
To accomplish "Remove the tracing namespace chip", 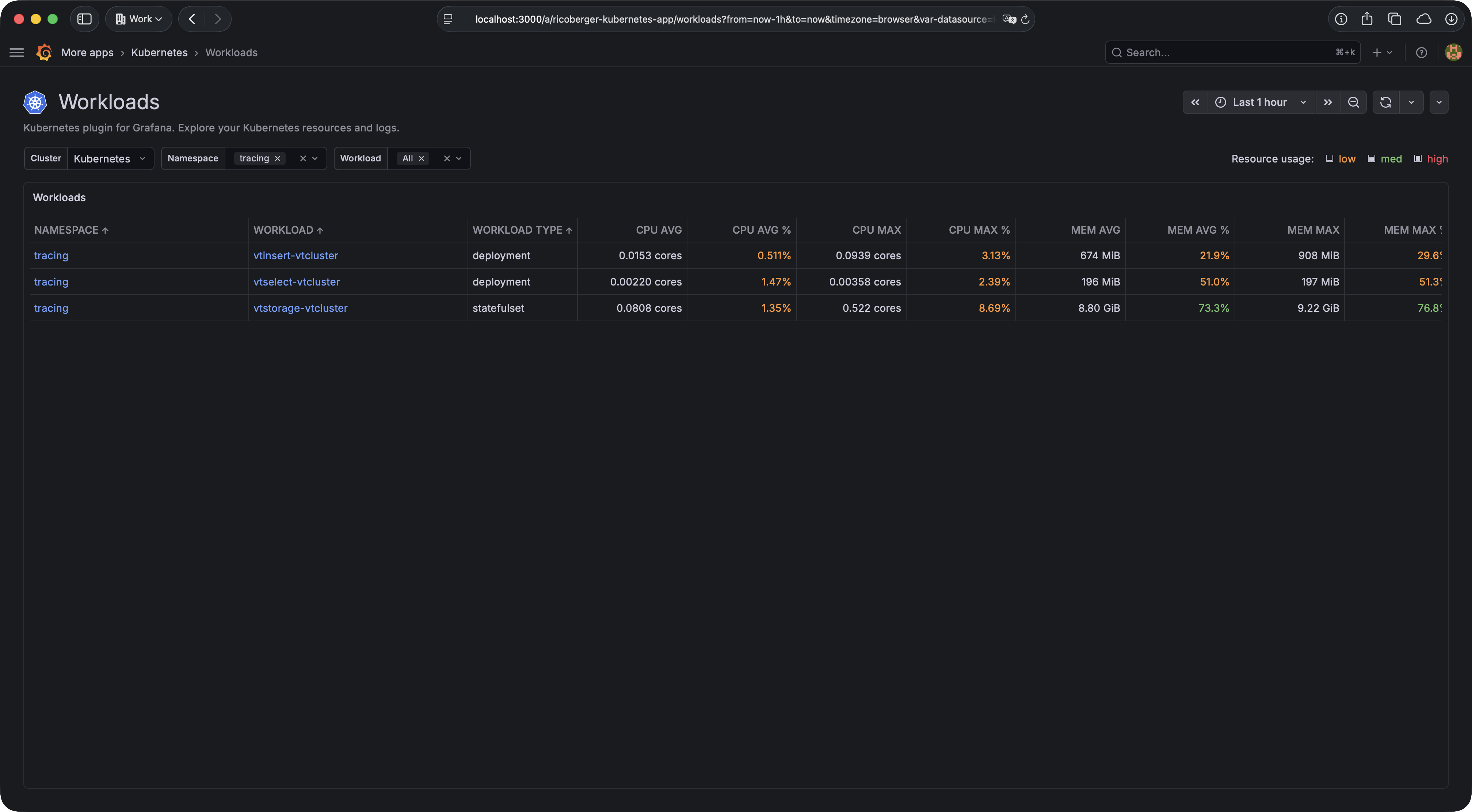I will [x=278, y=158].
